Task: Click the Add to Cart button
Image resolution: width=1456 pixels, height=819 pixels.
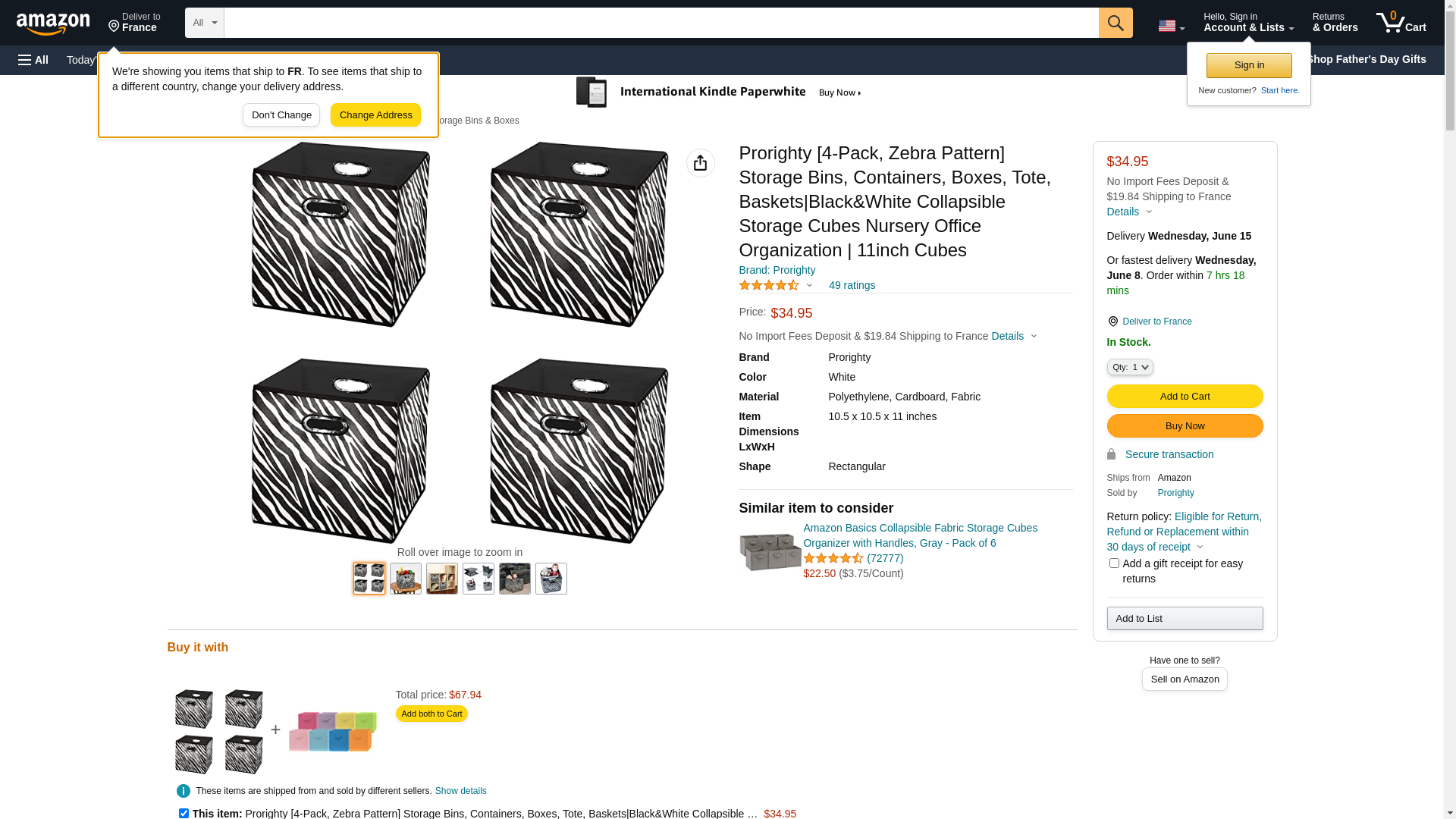Action: pos(1185,397)
